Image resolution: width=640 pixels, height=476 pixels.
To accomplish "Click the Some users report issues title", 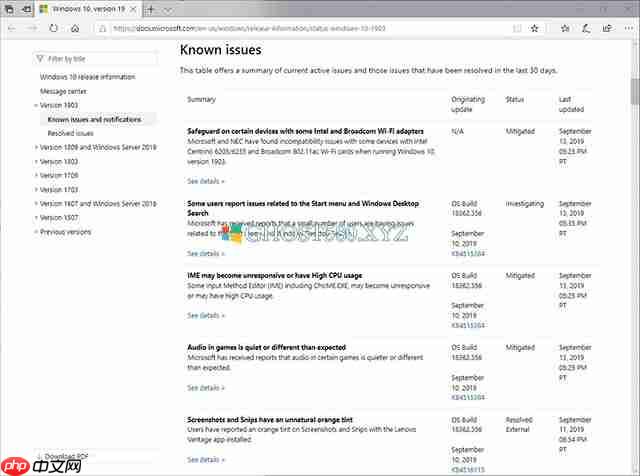I will 303,208.
